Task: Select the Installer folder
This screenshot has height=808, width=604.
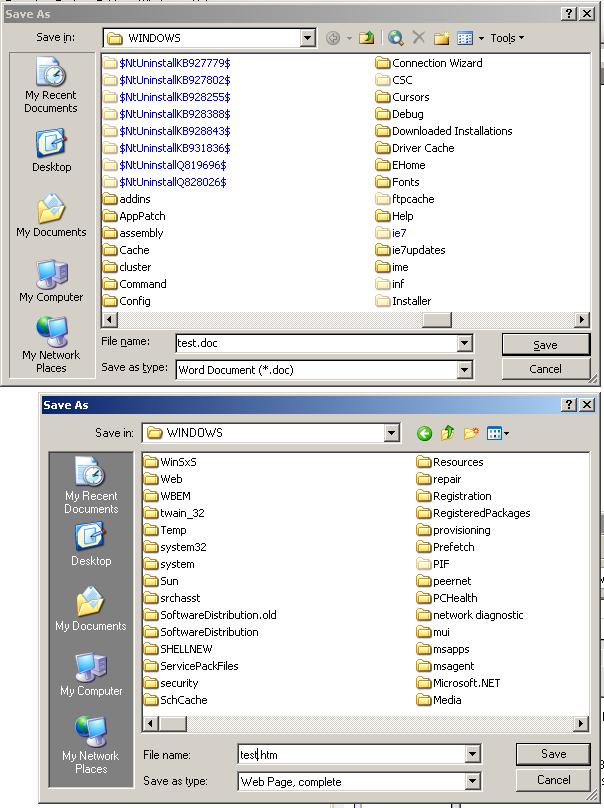Action: point(404,301)
